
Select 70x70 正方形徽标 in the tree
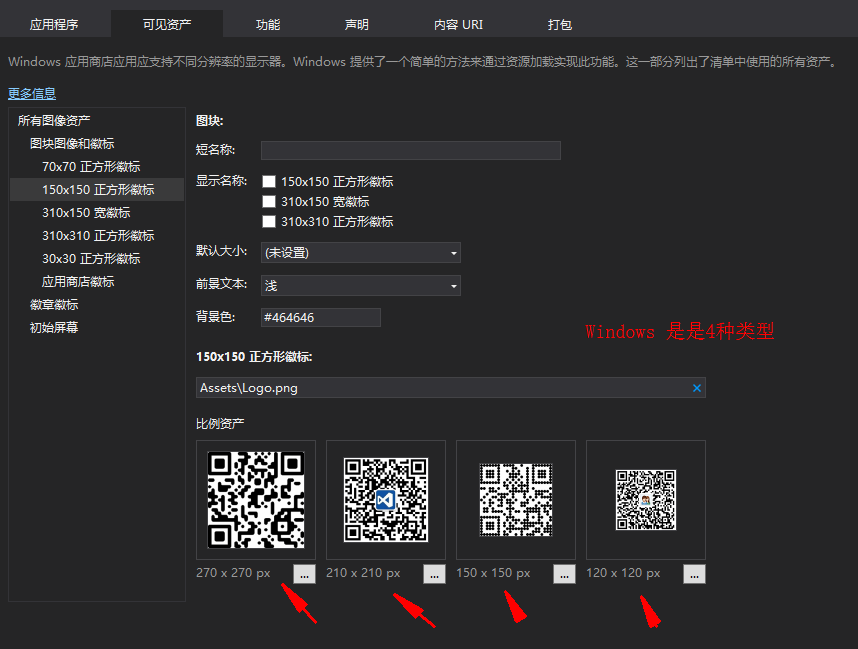click(x=91, y=166)
